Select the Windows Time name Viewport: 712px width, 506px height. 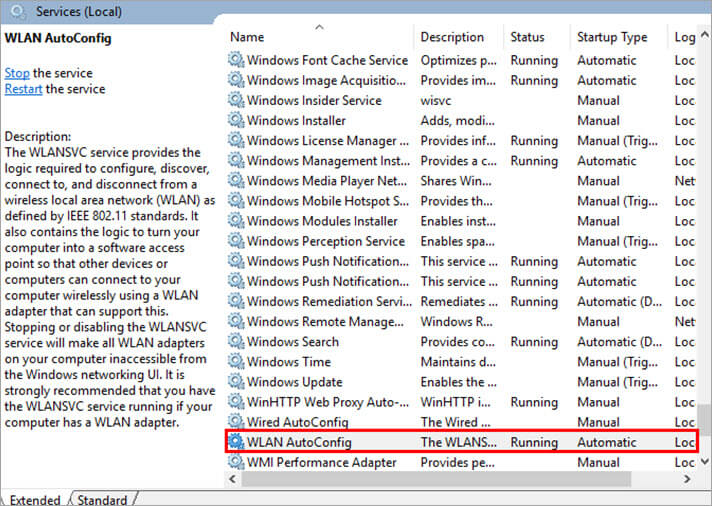[x=289, y=362]
